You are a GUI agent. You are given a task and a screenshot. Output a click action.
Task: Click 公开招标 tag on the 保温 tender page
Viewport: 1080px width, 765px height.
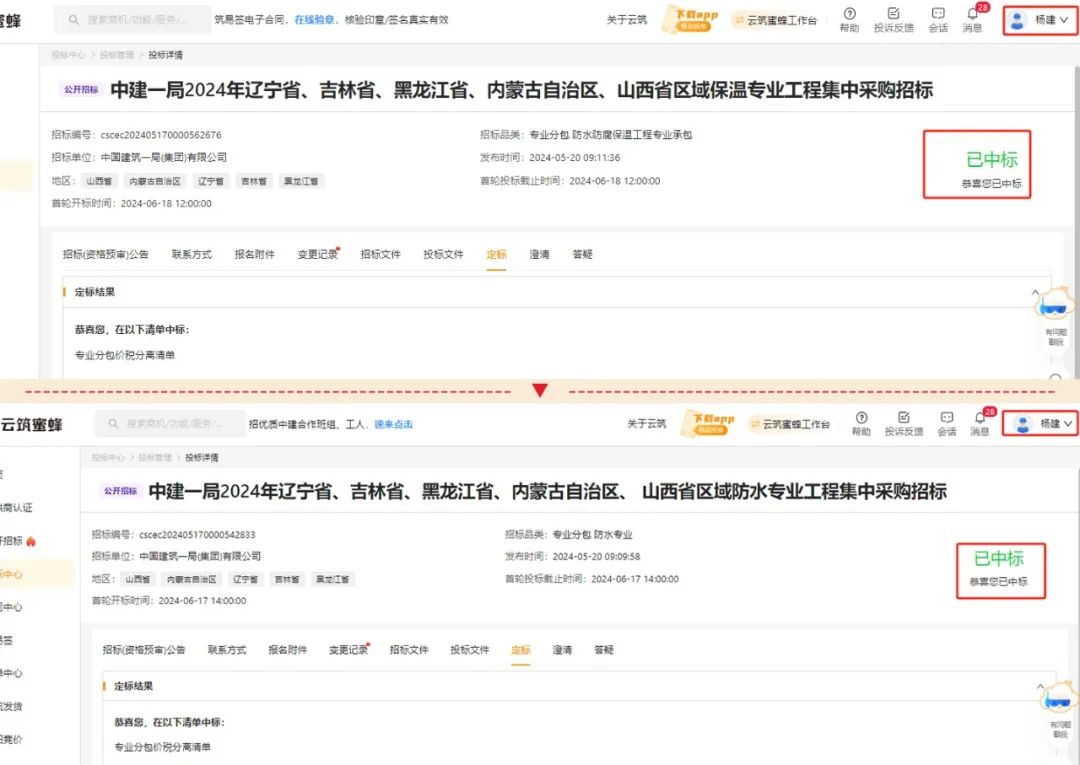(x=81, y=90)
